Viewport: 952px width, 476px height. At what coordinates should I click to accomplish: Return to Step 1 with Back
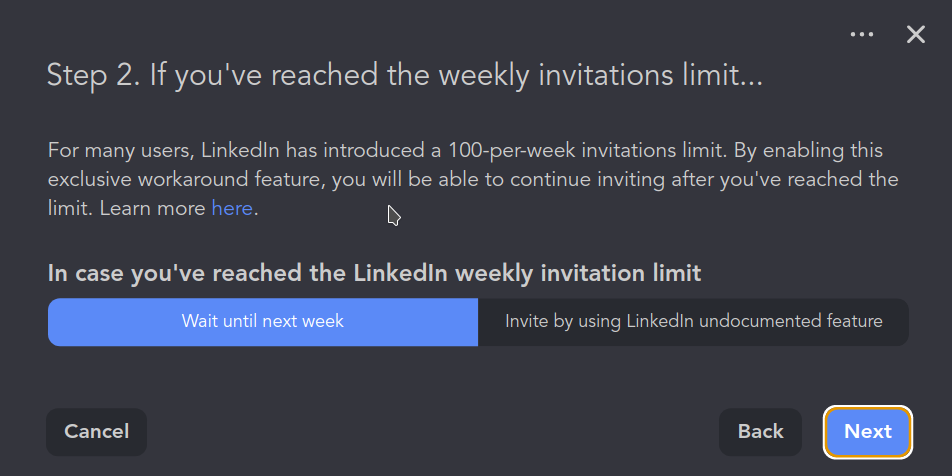tap(760, 432)
